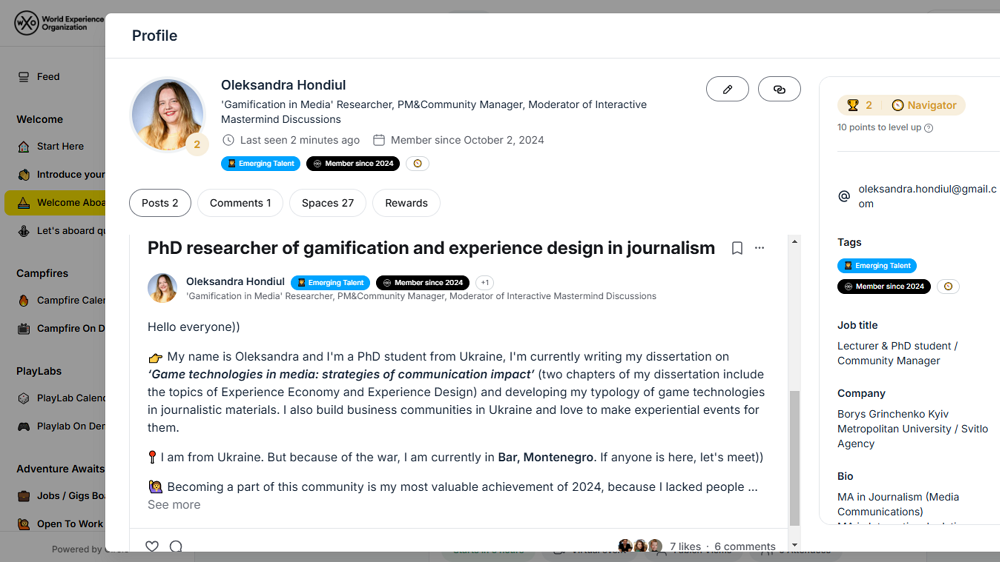Click the Emerging Talent badge under profile name

click(x=260, y=164)
